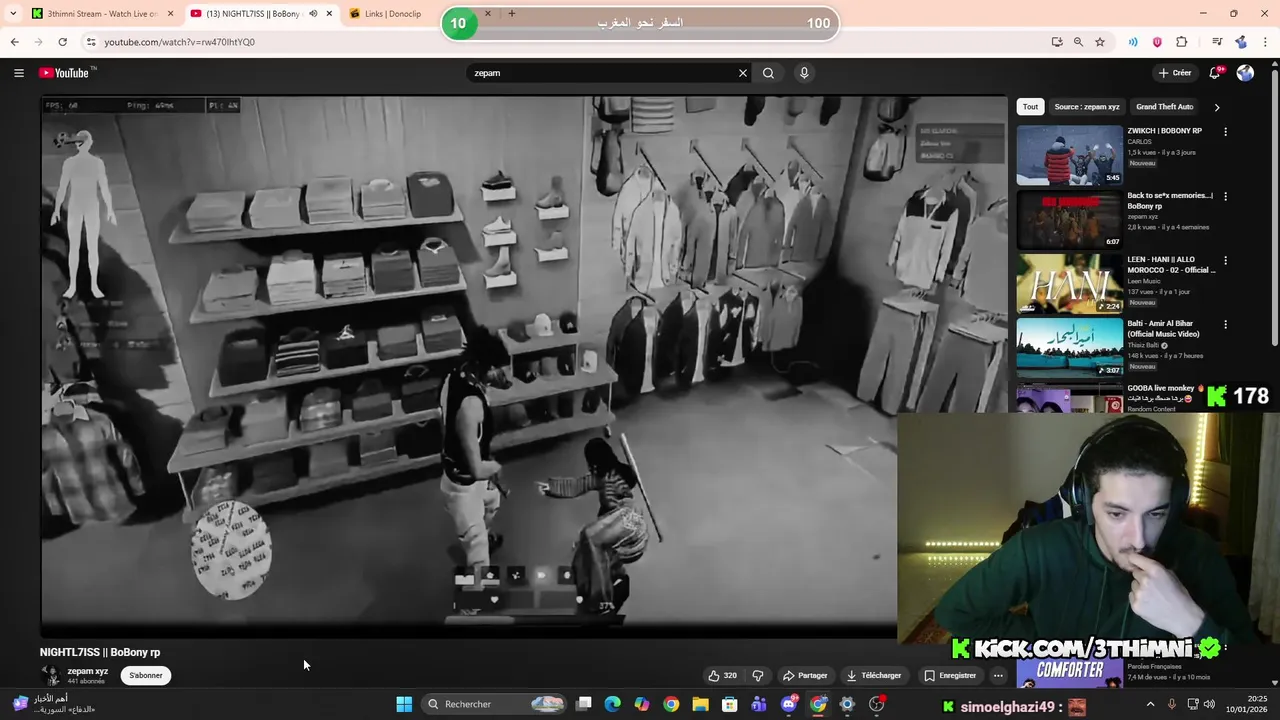Open the Balti Amir Al Bihar thumbnail
Screen dimensions: 1280x720
(x=1070, y=348)
